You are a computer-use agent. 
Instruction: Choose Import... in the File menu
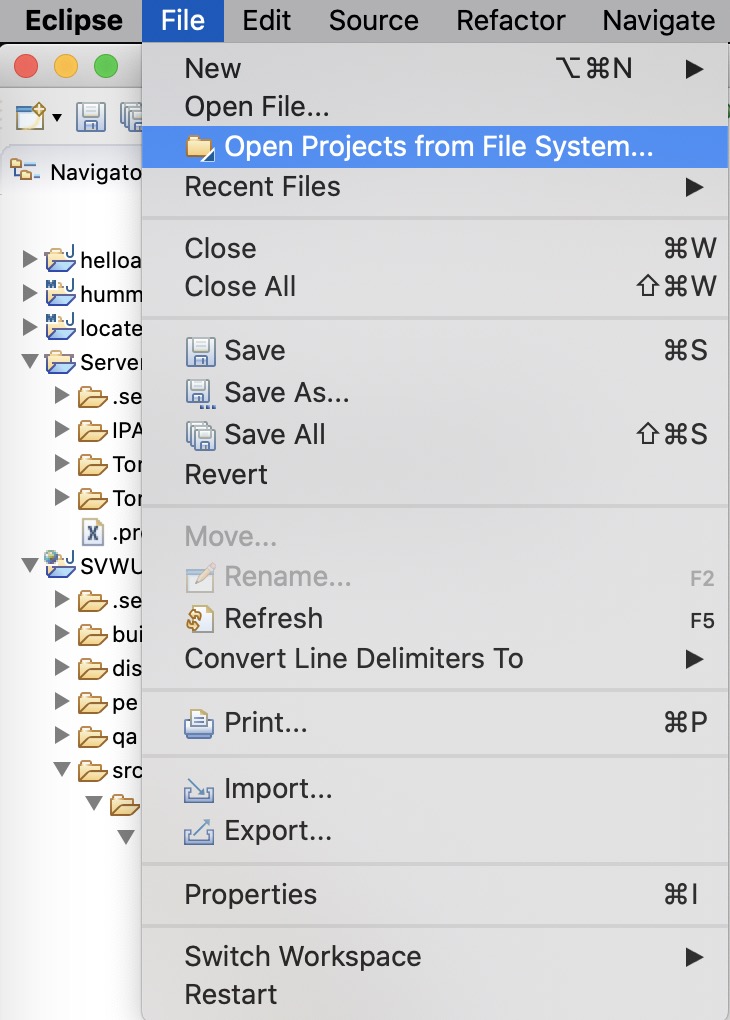435,789
